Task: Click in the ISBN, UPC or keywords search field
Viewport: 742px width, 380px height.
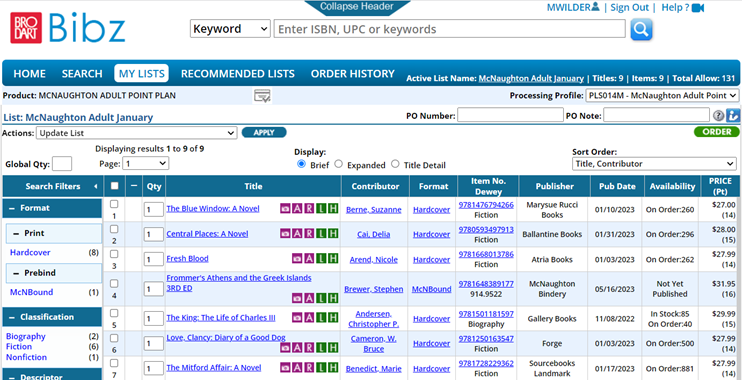Action: (x=450, y=29)
